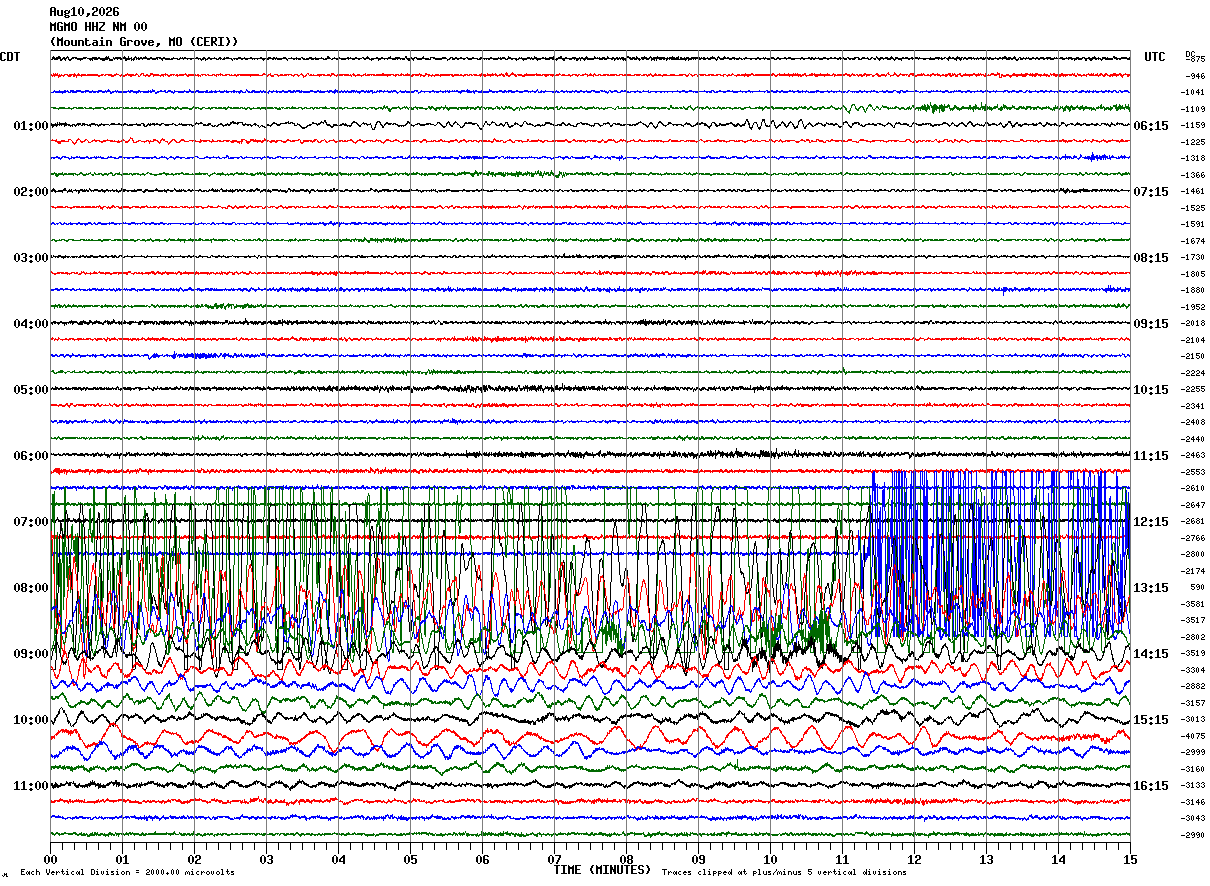Click the CDT column header

coord(10,57)
